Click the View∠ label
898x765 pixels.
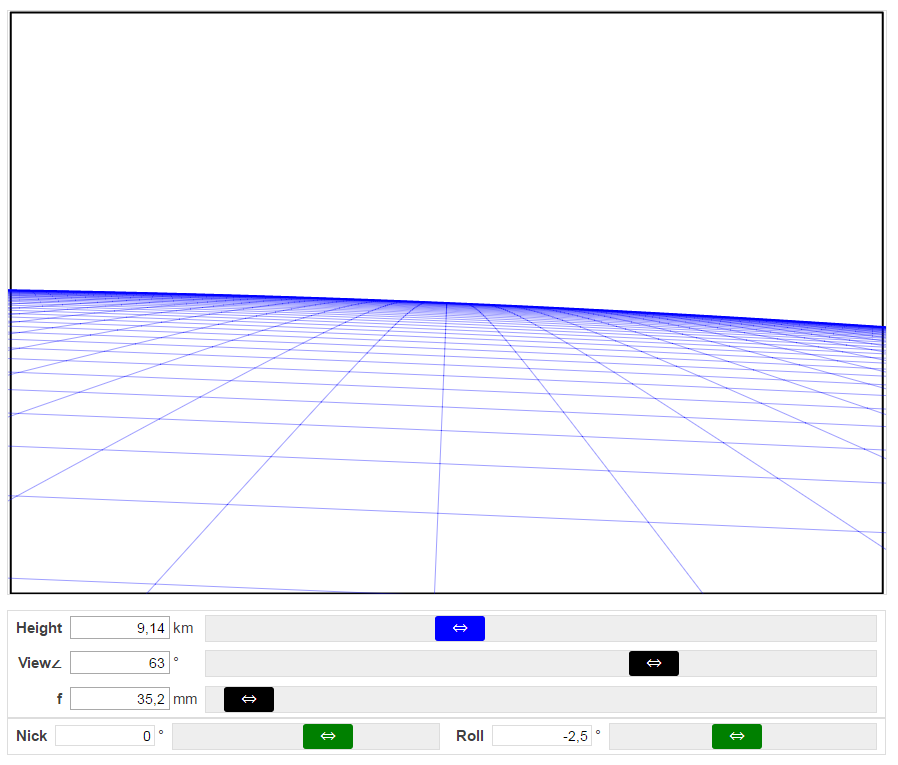pos(40,663)
